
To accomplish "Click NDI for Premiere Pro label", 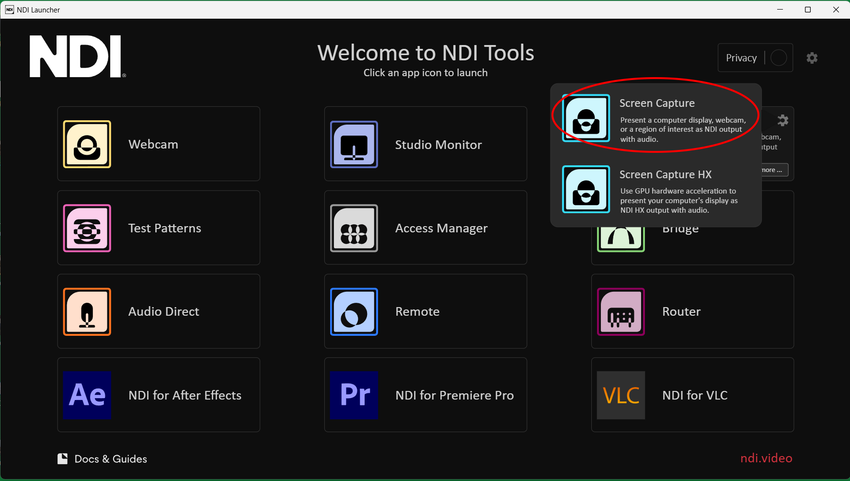I will coord(454,395).
